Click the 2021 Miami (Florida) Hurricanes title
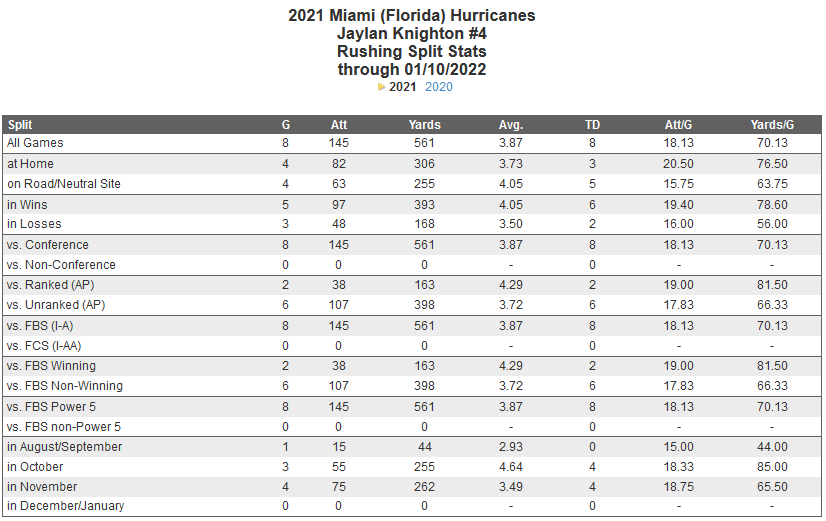 [x=412, y=15]
